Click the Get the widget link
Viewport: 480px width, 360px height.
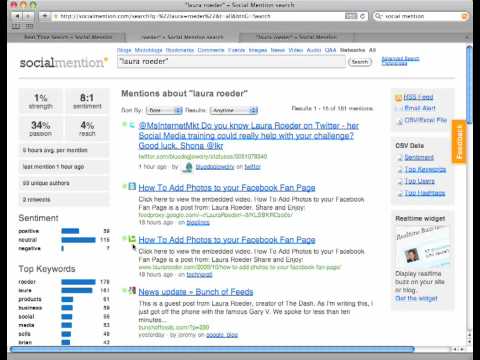tap(416, 298)
